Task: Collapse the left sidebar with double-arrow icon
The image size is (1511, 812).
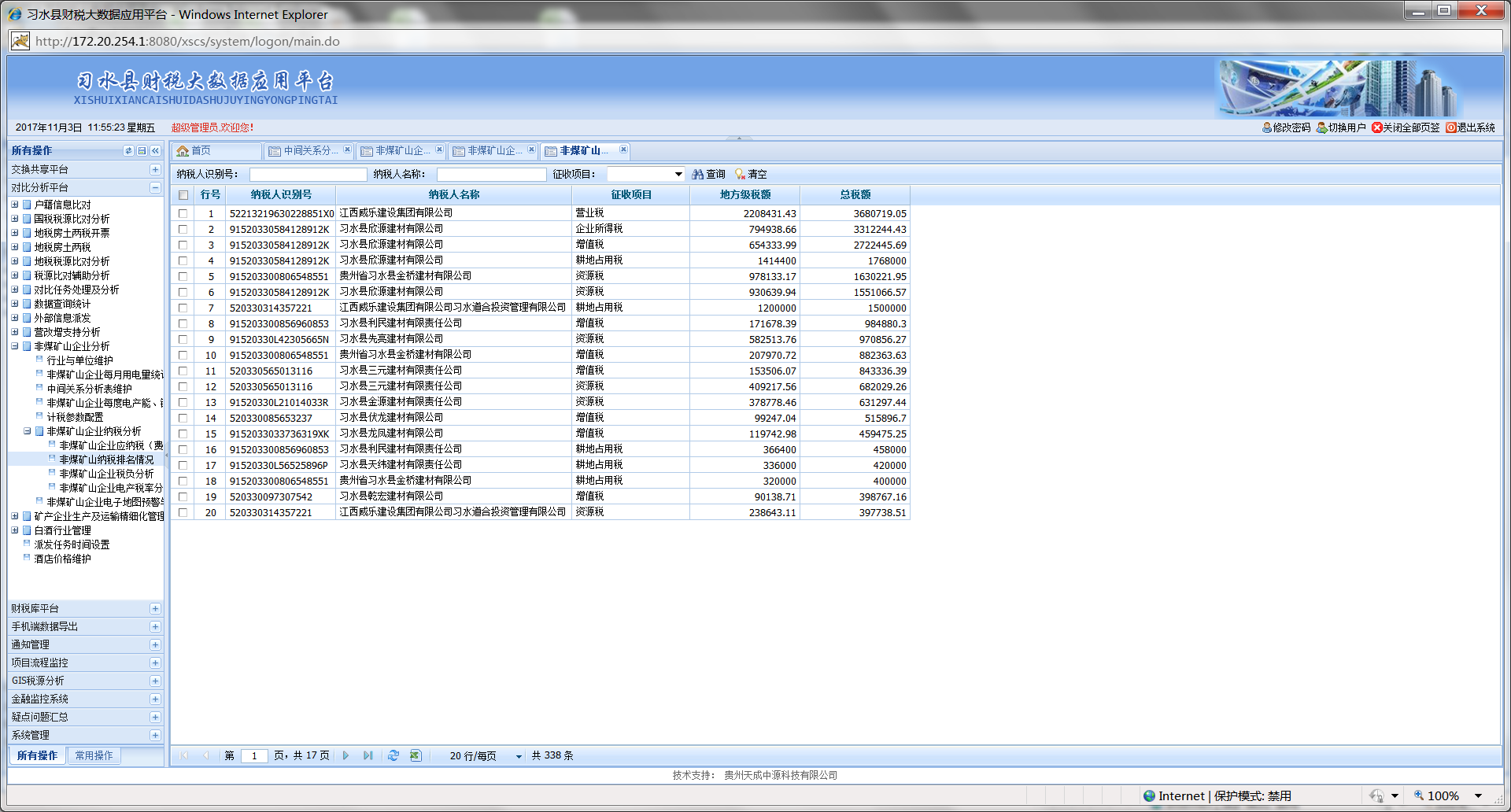Action: point(155,150)
